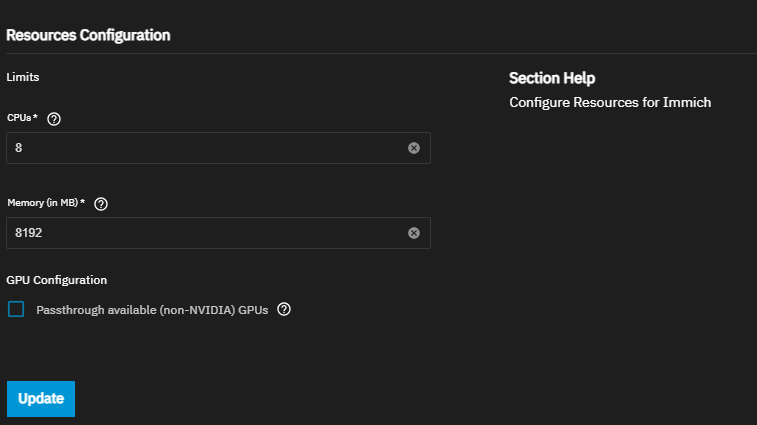Focus the CPUs input field
Viewport: 757px width, 425px height.
pyautogui.click(x=200, y=148)
